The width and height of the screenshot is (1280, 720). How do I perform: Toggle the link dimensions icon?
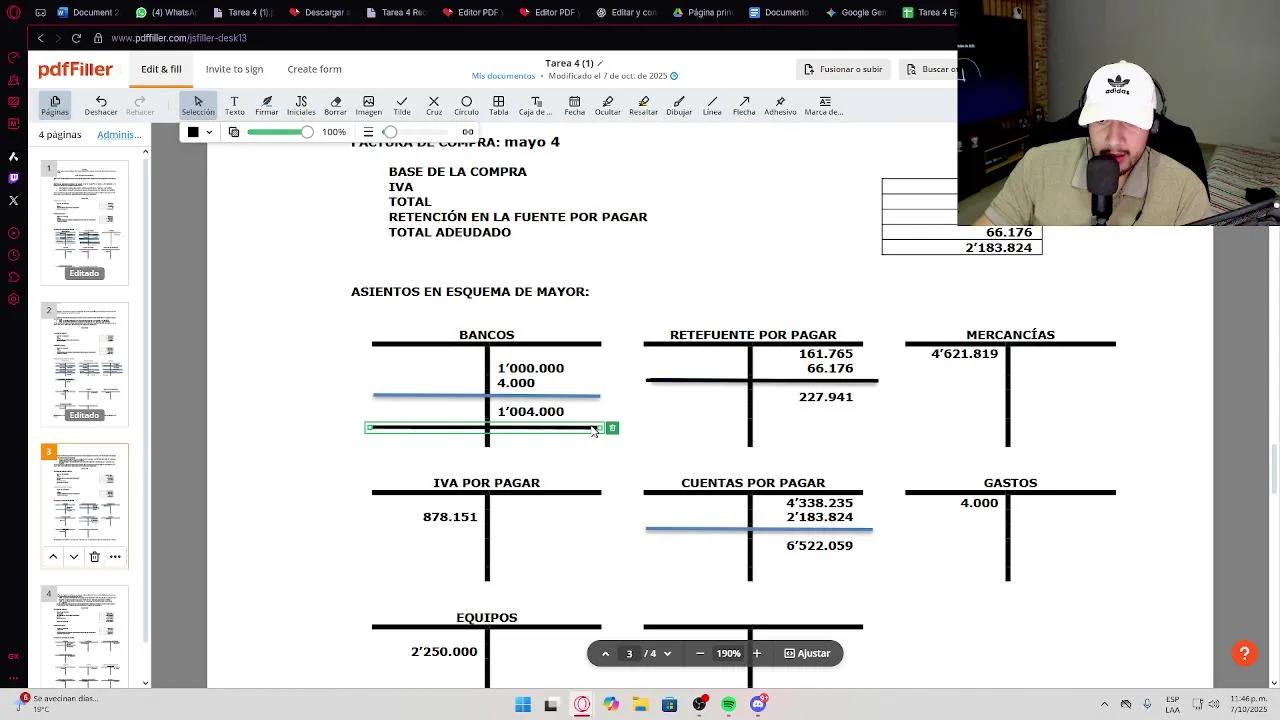[x=467, y=132]
